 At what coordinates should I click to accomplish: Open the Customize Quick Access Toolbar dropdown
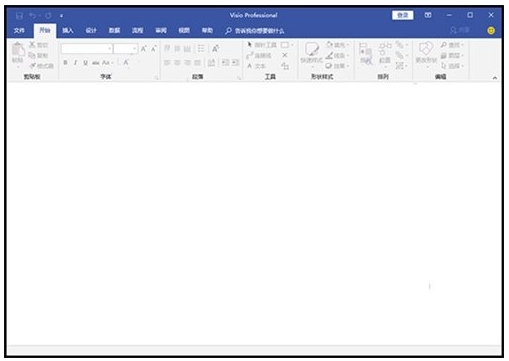point(61,16)
